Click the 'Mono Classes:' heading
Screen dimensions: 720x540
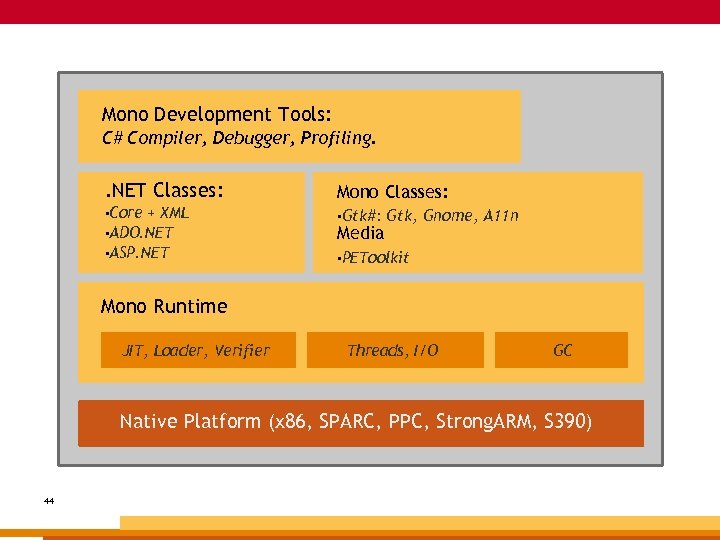coord(392,192)
